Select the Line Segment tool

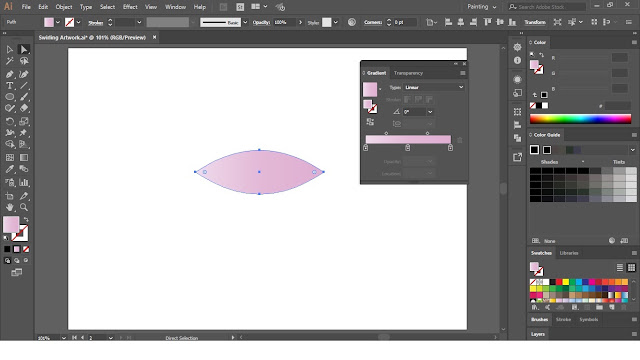[24, 86]
